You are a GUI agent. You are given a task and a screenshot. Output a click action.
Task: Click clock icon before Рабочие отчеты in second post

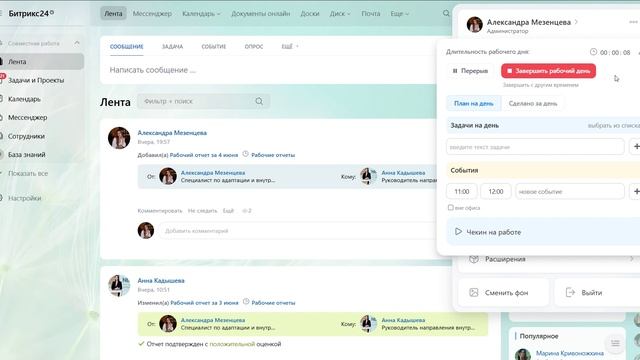coord(246,302)
